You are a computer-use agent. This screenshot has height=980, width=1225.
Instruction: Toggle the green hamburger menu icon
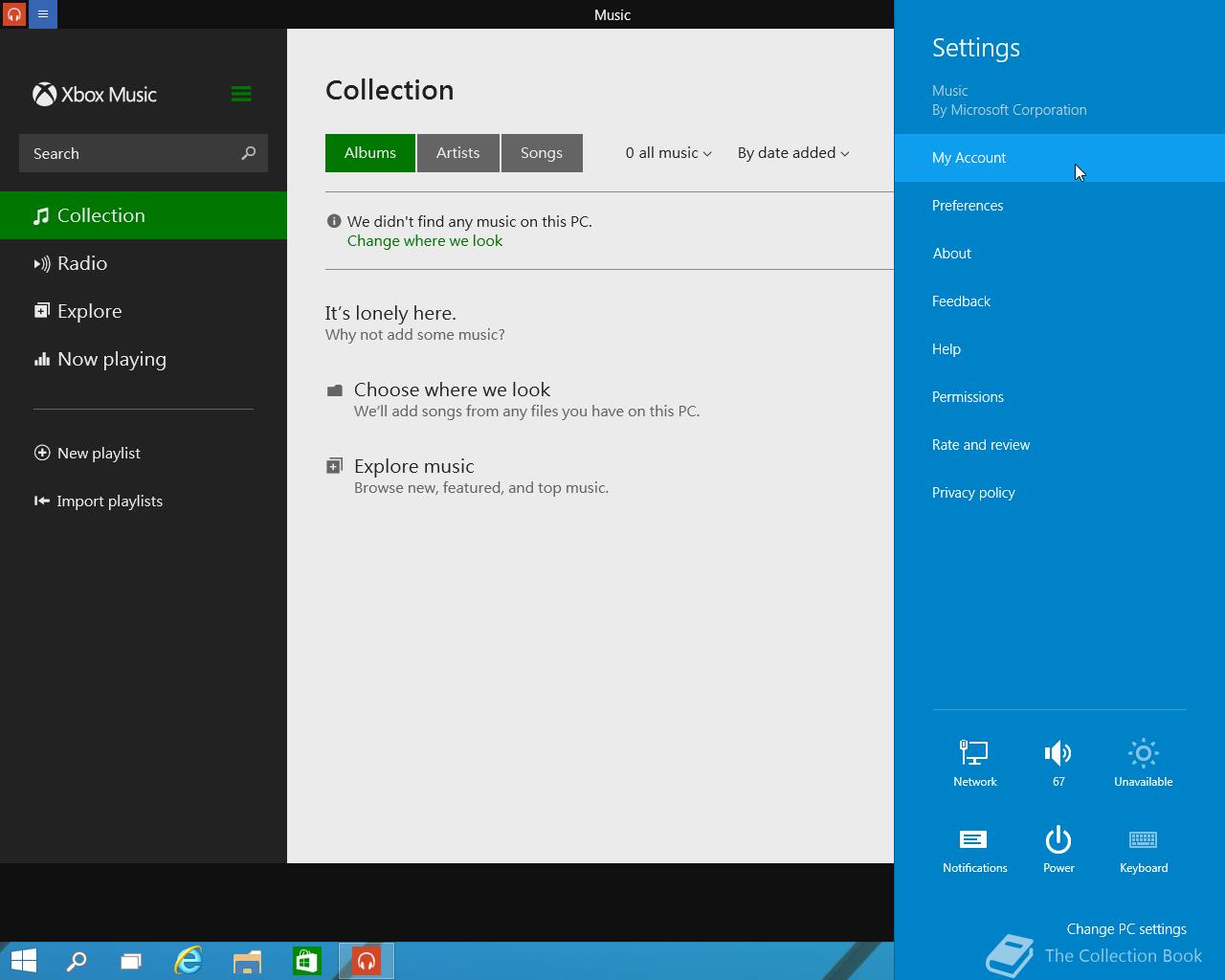(241, 94)
